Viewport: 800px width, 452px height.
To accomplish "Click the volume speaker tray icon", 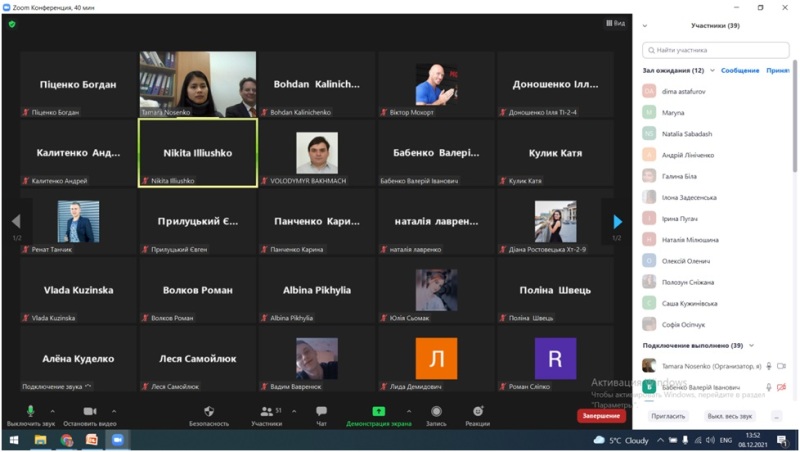I will point(710,440).
